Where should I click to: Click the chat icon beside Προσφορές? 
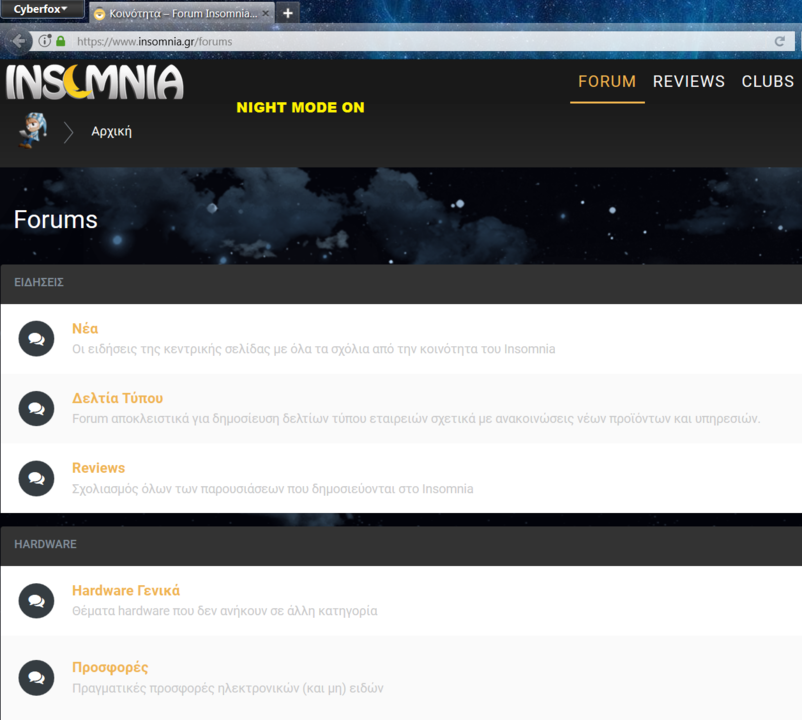(x=36, y=678)
